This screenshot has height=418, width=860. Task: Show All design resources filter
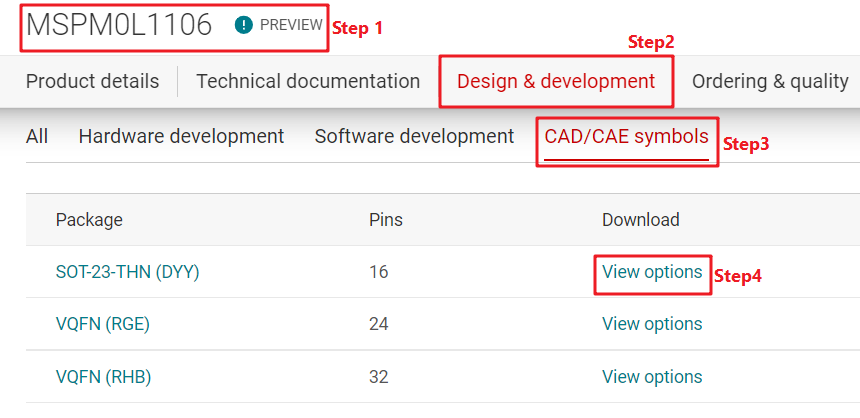pyautogui.click(x=37, y=136)
